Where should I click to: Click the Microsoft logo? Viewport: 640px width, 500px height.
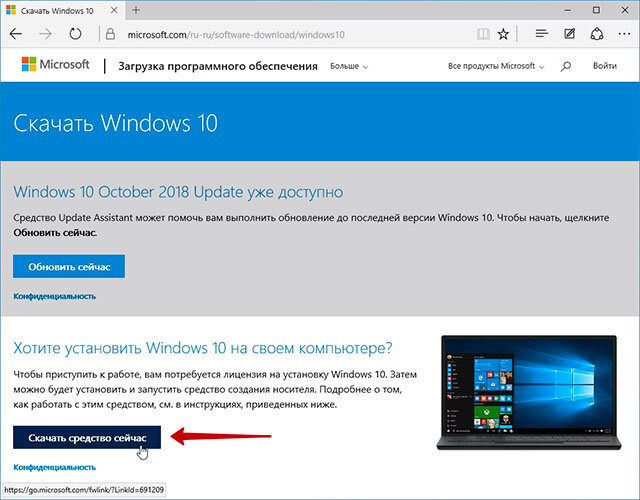[56, 64]
